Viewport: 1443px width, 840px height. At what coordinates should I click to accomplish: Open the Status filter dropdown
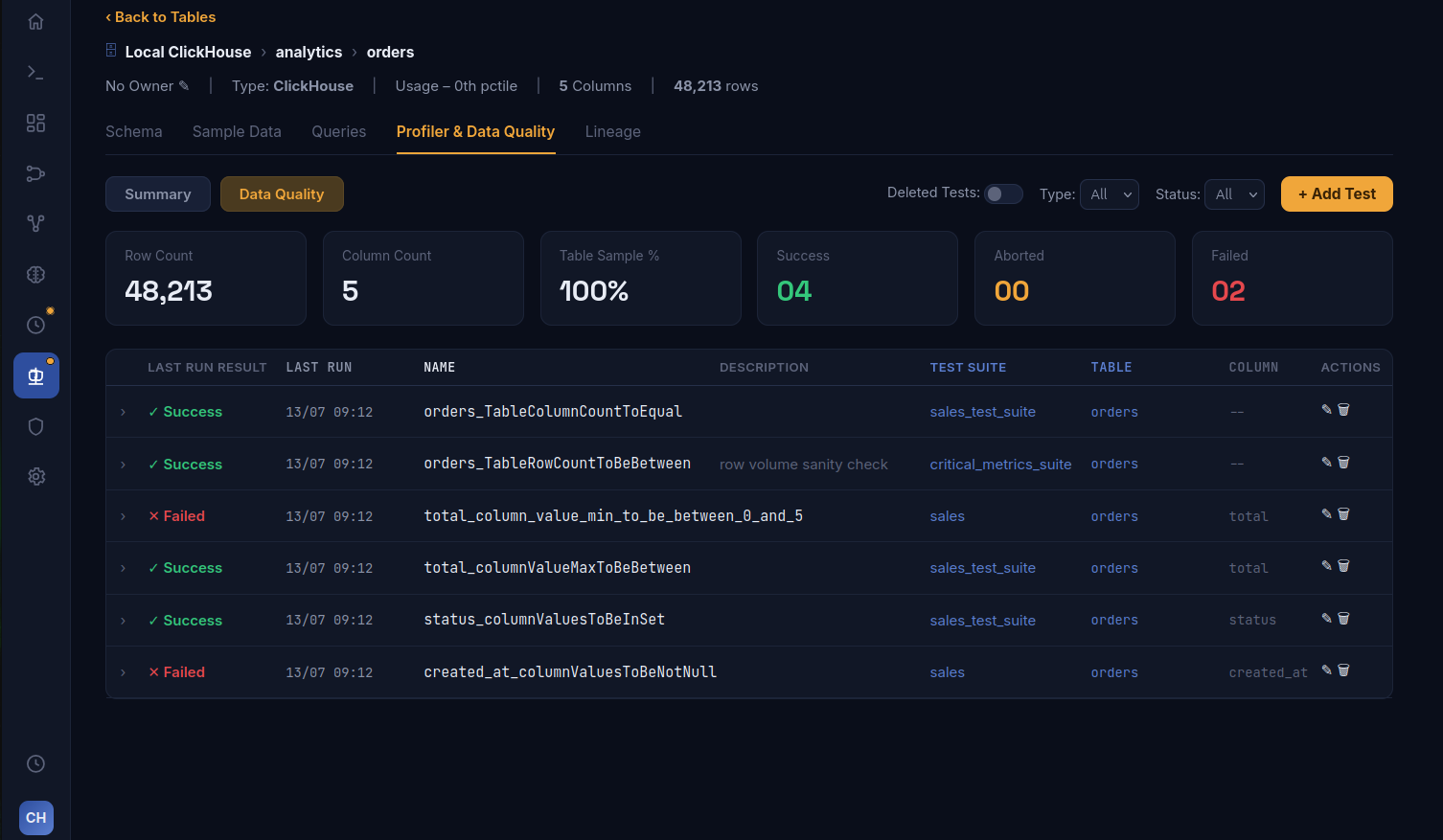click(x=1234, y=194)
